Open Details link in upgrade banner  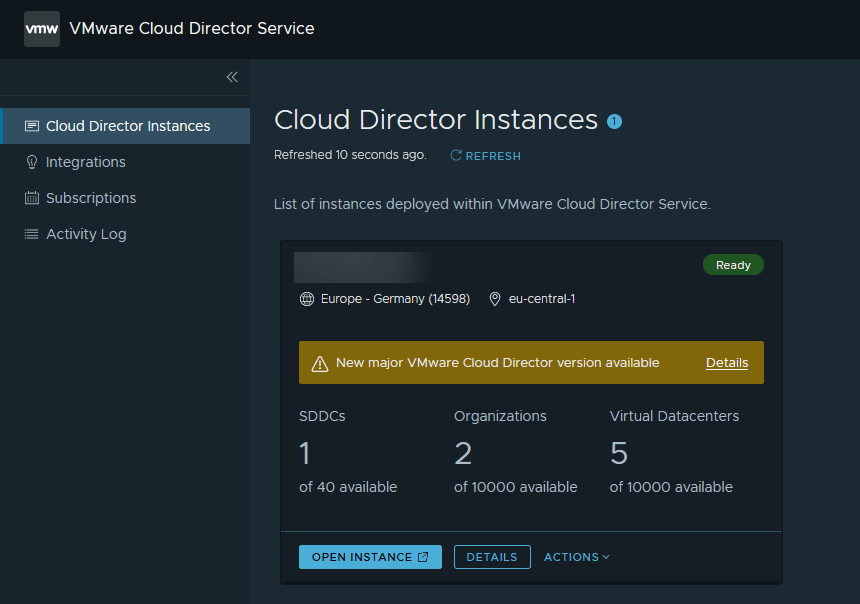[x=727, y=363]
